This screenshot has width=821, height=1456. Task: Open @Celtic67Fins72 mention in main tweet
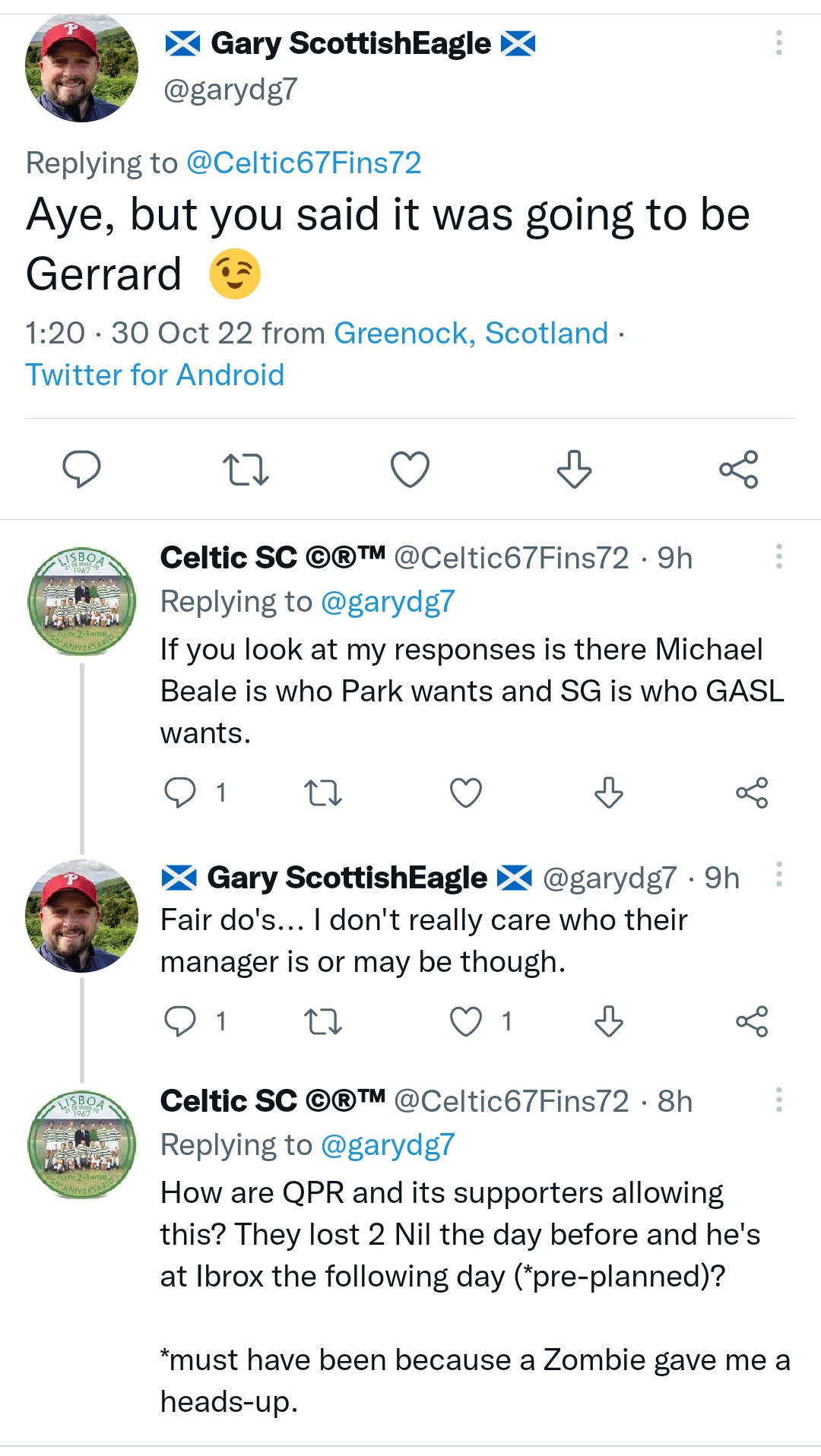pos(303,163)
